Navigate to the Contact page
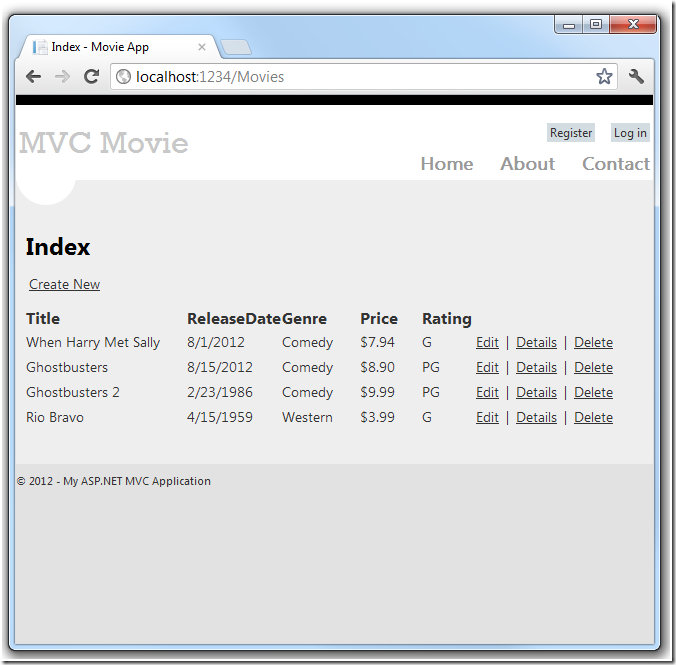The image size is (676, 665). [616, 164]
